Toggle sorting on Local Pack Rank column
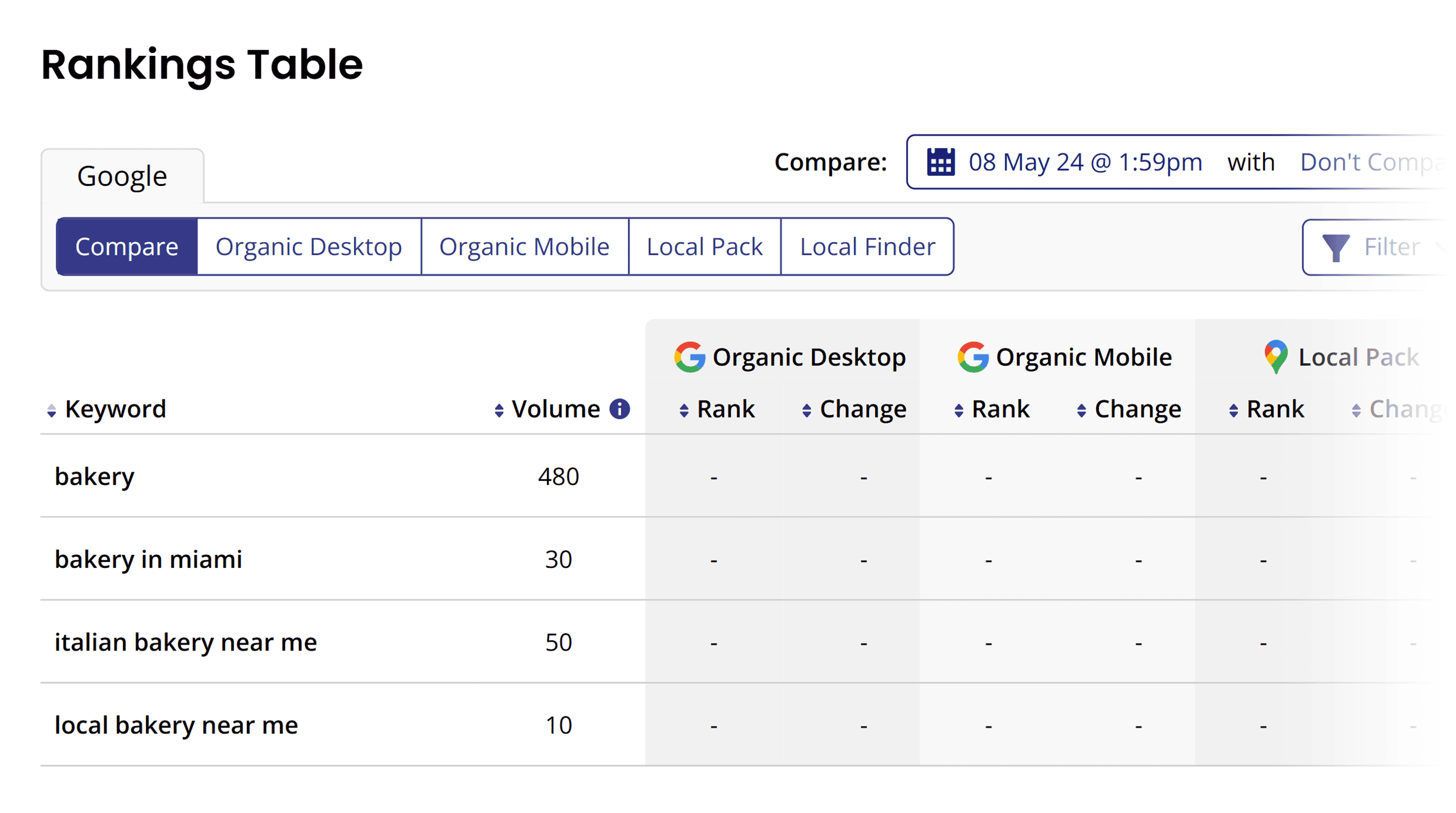 [x=1234, y=408]
